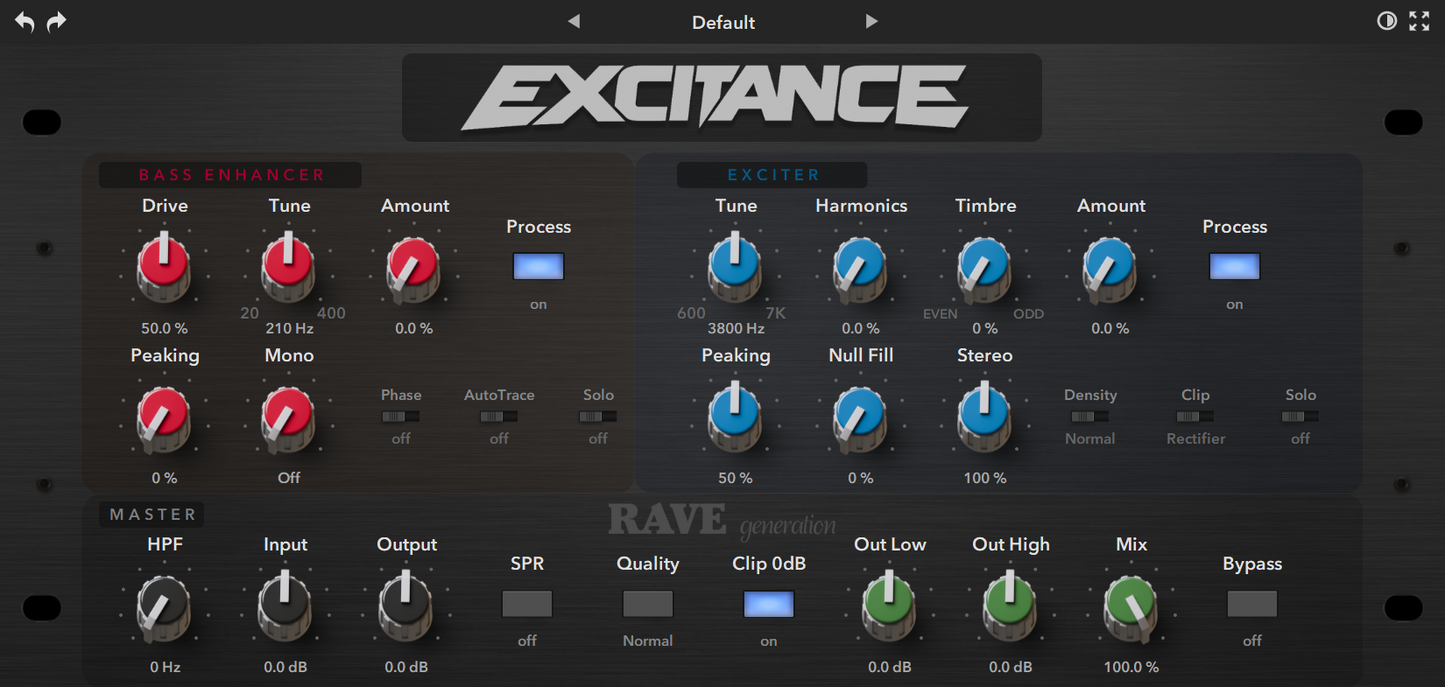
Task: Click the Stereo knob
Action: pos(985,418)
